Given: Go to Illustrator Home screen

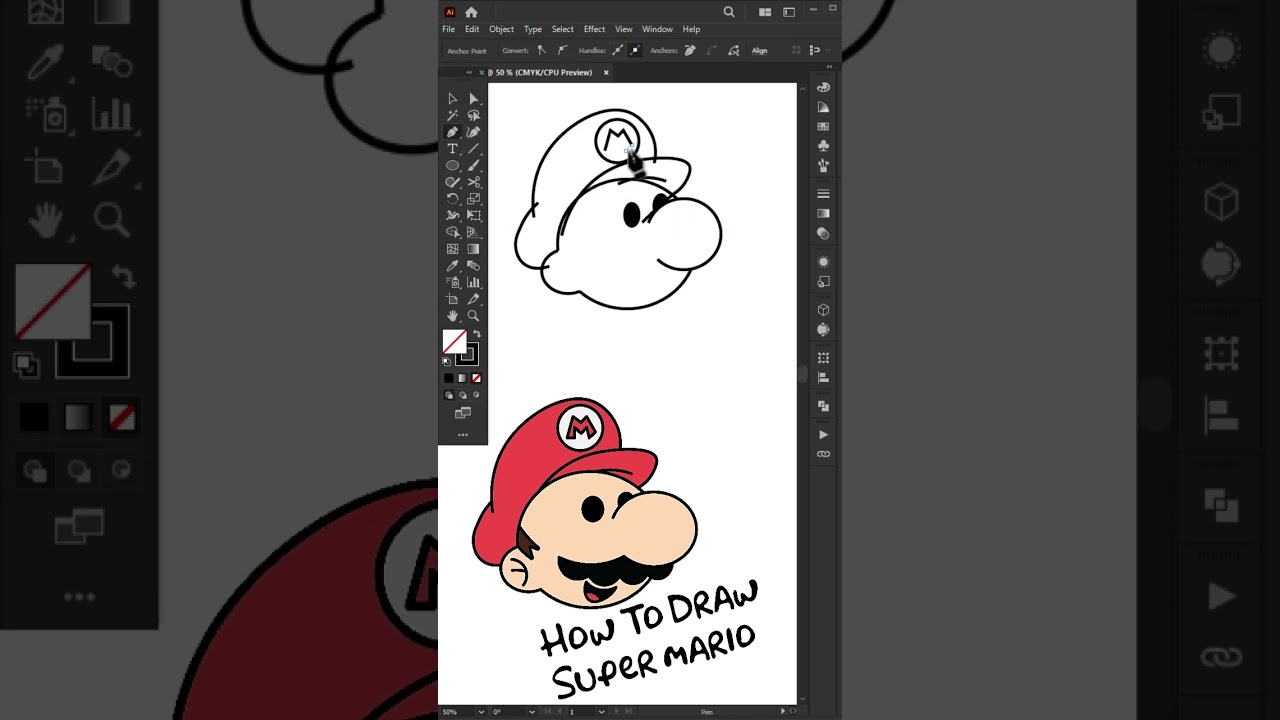Looking at the screenshot, I should (471, 12).
